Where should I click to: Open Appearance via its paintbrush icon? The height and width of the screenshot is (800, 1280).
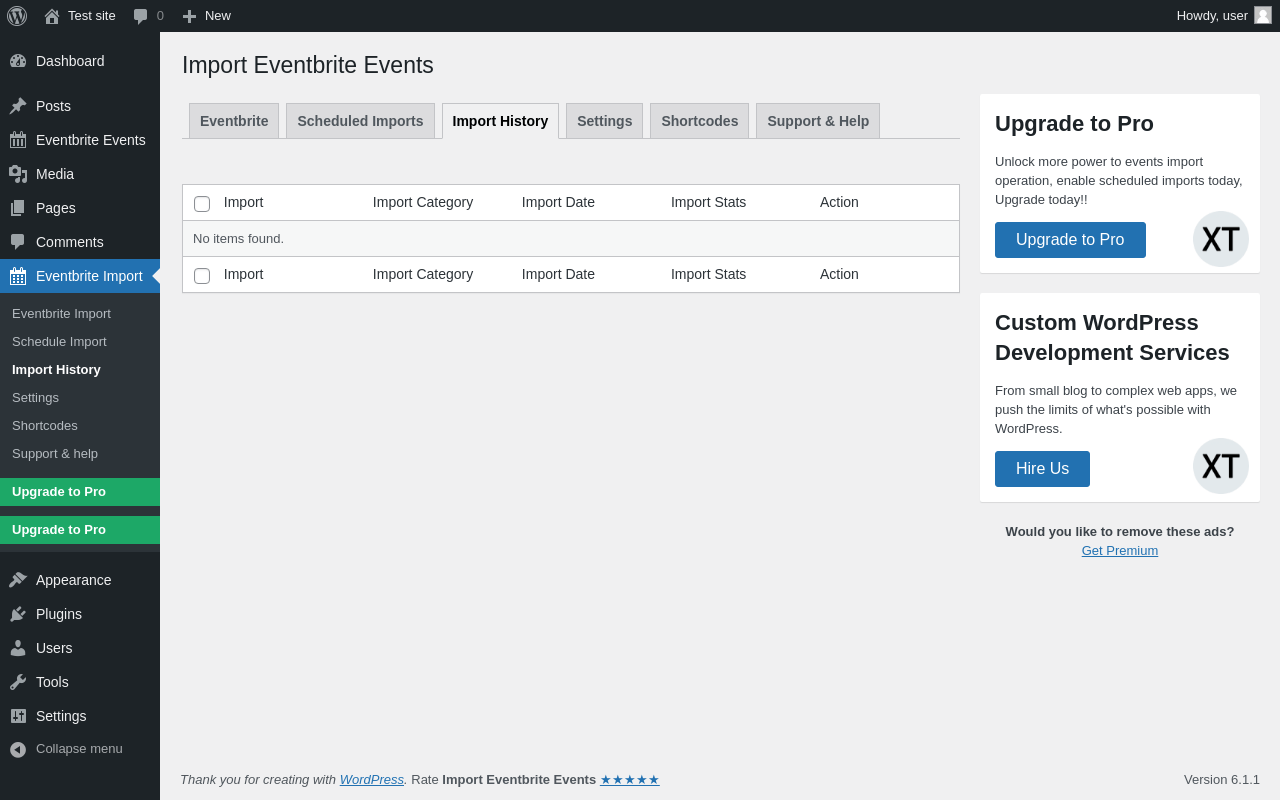(18, 580)
